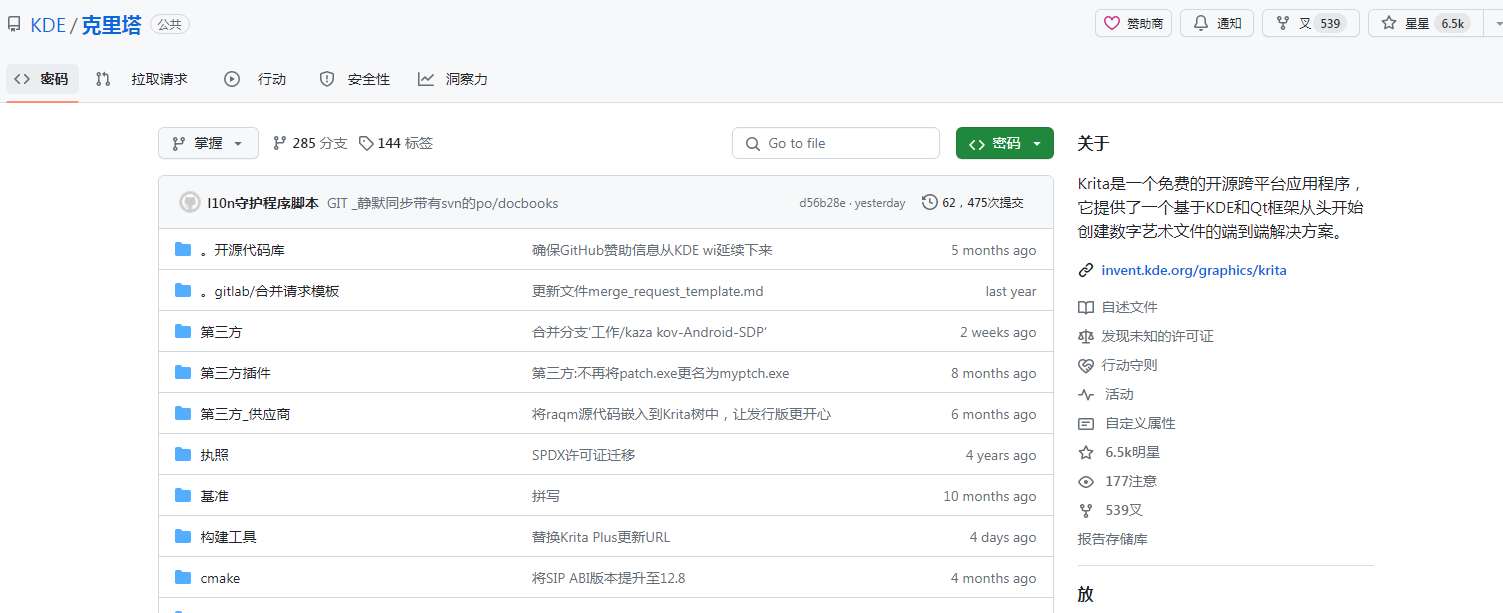1503x613 pixels.
Task: Switch to the 行动 tab
Action: pos(256,79)
